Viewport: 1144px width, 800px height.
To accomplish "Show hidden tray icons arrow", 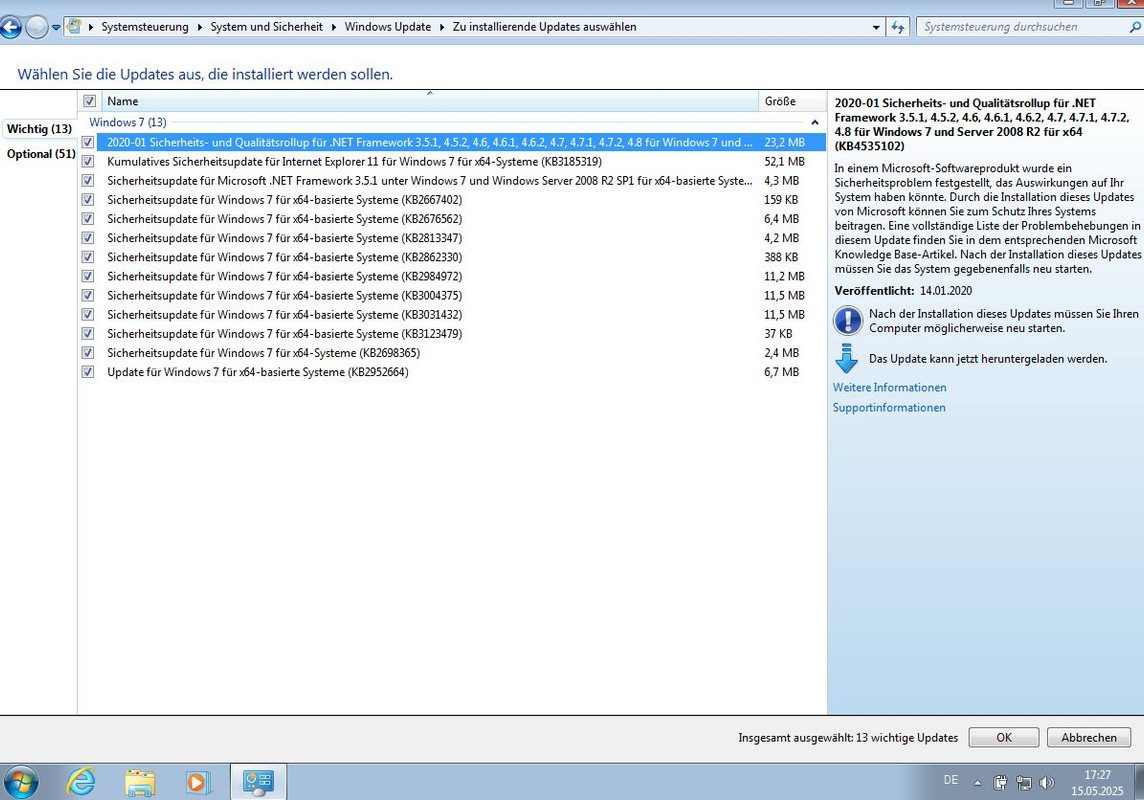I will [x=977, y=783].
